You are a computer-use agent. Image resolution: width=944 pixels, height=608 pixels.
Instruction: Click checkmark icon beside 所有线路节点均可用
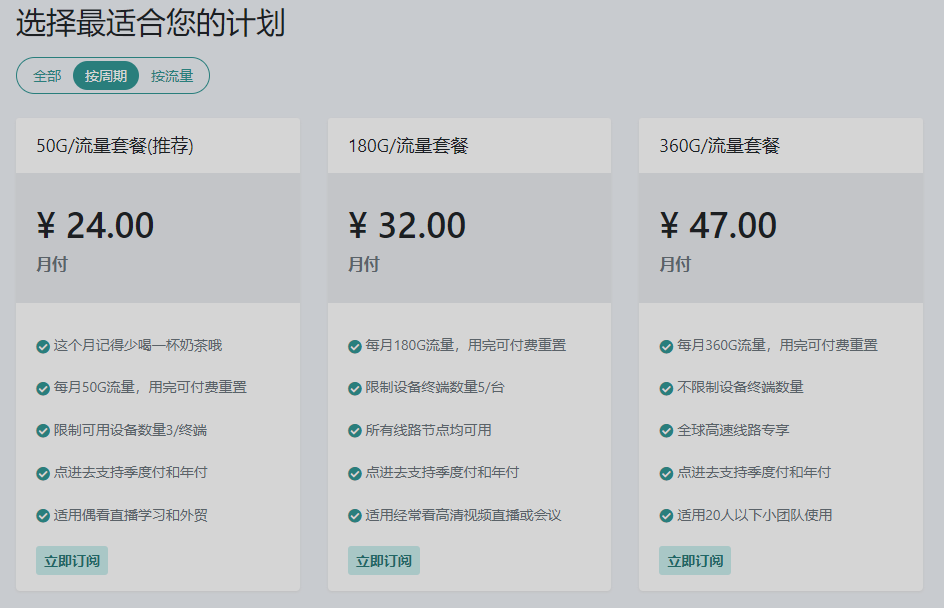355,431
